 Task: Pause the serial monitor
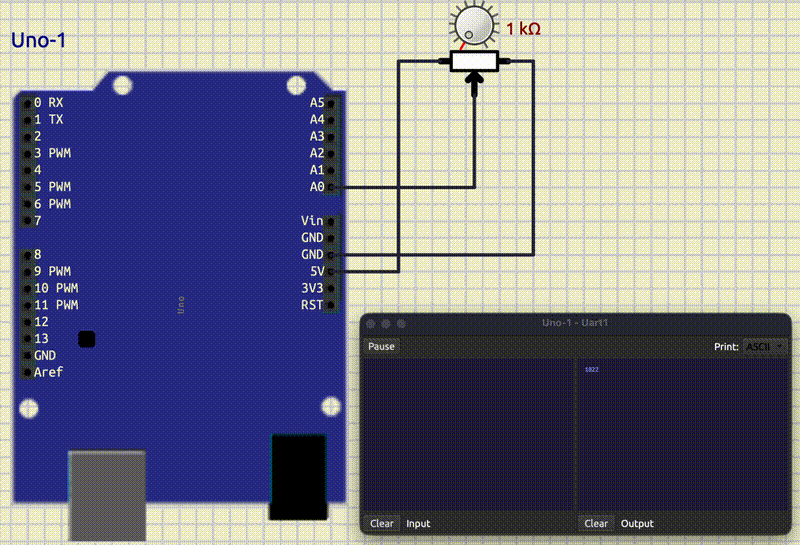point(381,346)
